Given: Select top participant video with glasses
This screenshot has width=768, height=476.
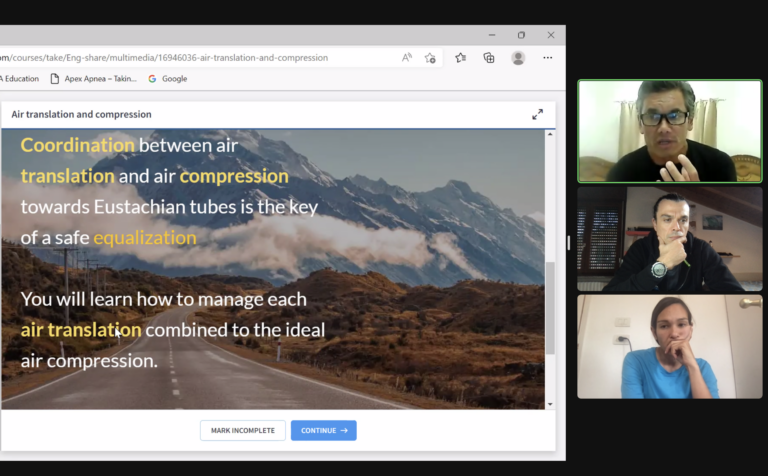Looking at the screenshot, I should (669, 131).
